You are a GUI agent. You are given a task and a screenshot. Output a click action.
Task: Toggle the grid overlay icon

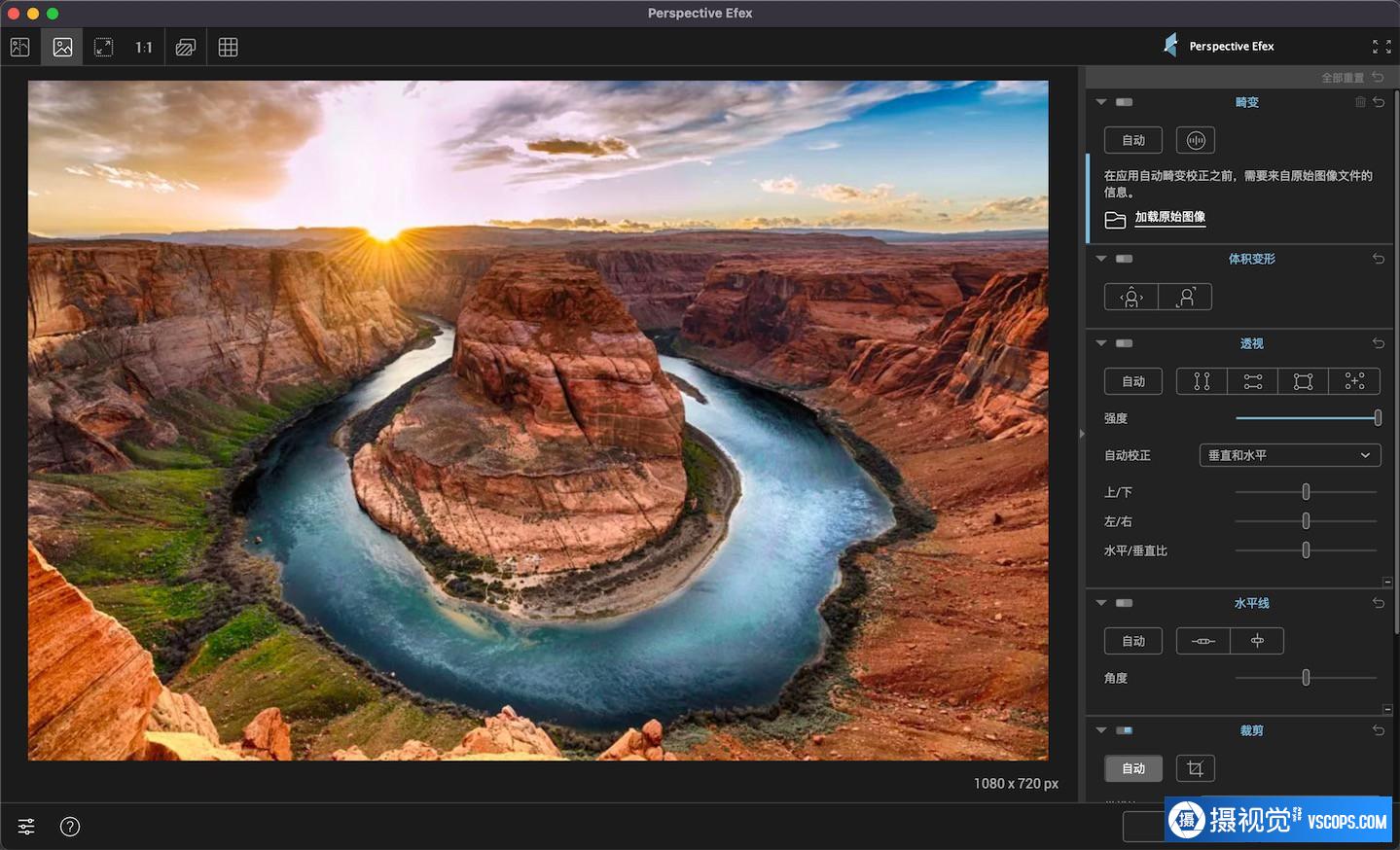228,47
